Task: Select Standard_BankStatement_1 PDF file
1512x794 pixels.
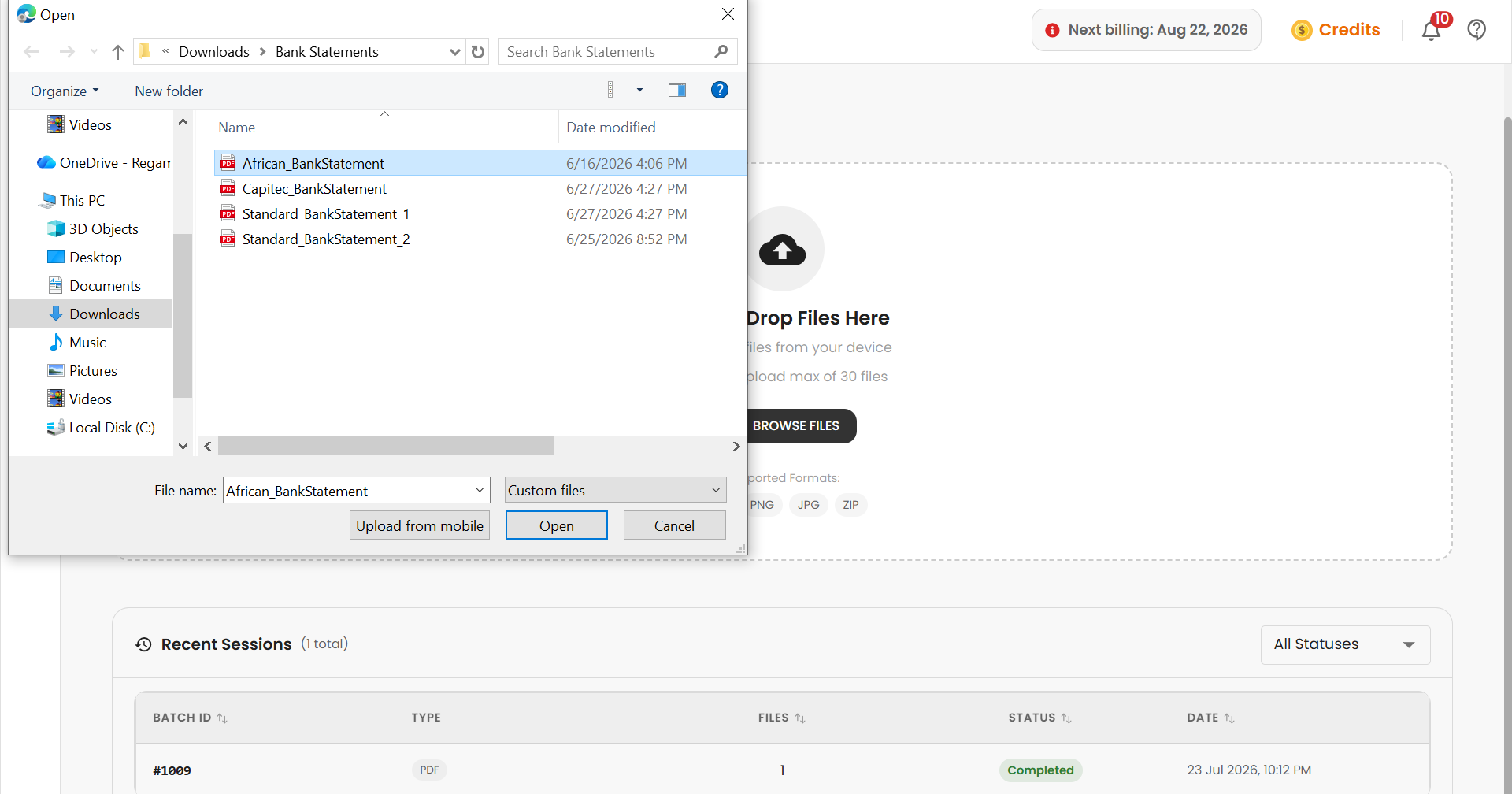Action: point(480,214)
